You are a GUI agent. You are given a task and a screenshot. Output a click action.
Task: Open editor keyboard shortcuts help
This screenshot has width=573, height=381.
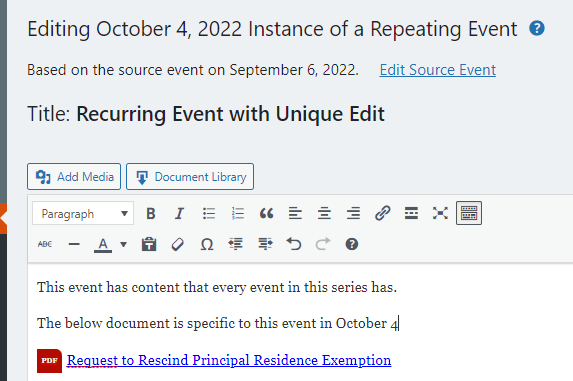[x=352, y=244]
